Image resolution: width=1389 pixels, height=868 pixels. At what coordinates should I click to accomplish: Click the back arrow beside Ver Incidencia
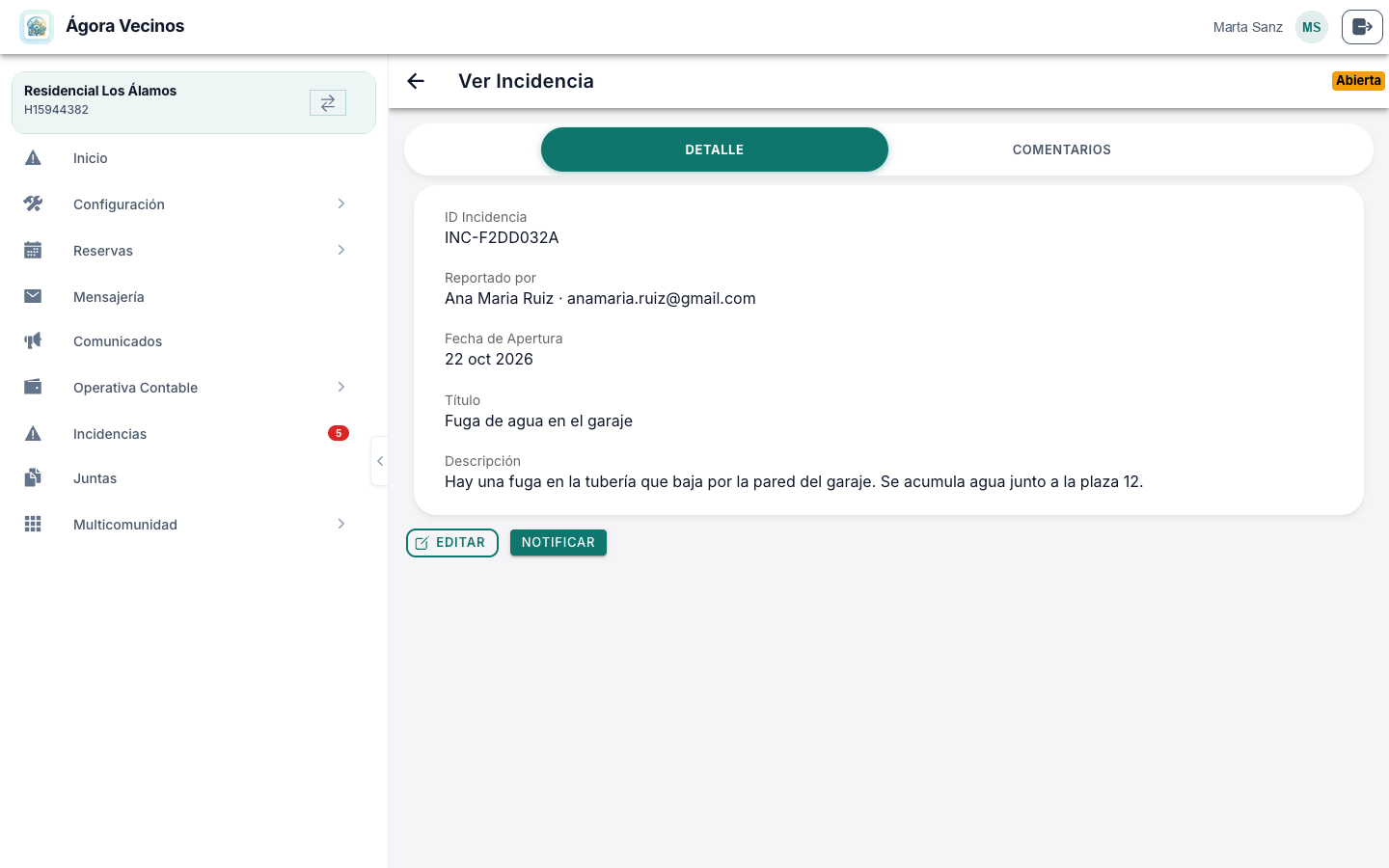point(416,81)
